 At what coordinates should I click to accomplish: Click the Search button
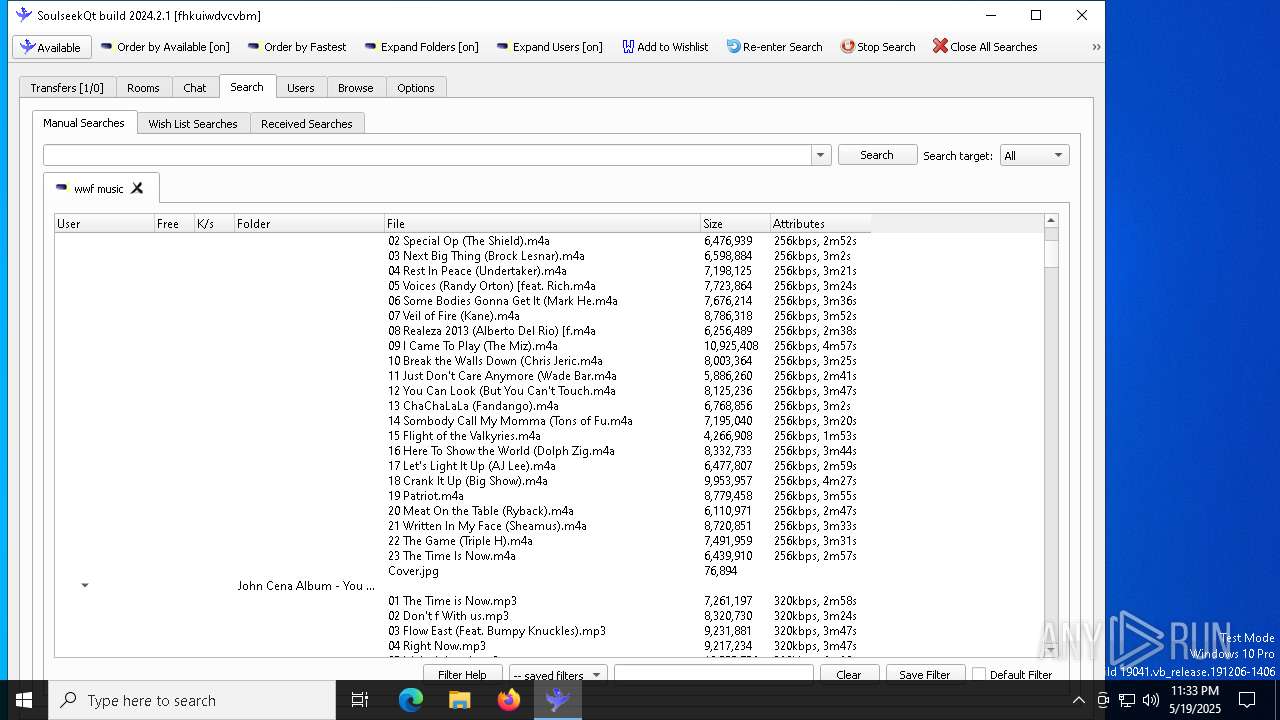[877, 155]
